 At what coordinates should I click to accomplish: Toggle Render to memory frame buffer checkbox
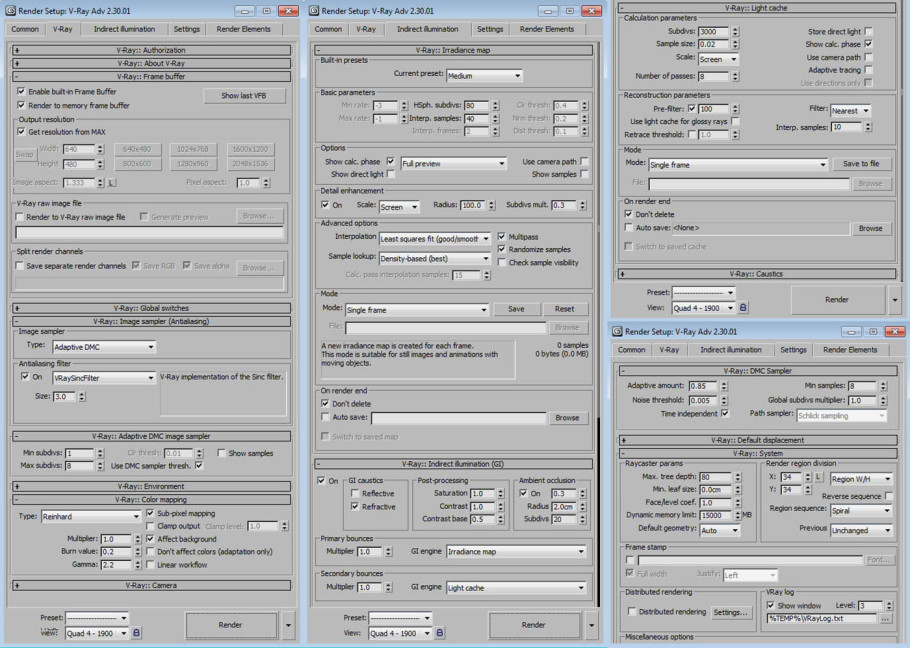(21, 106)
